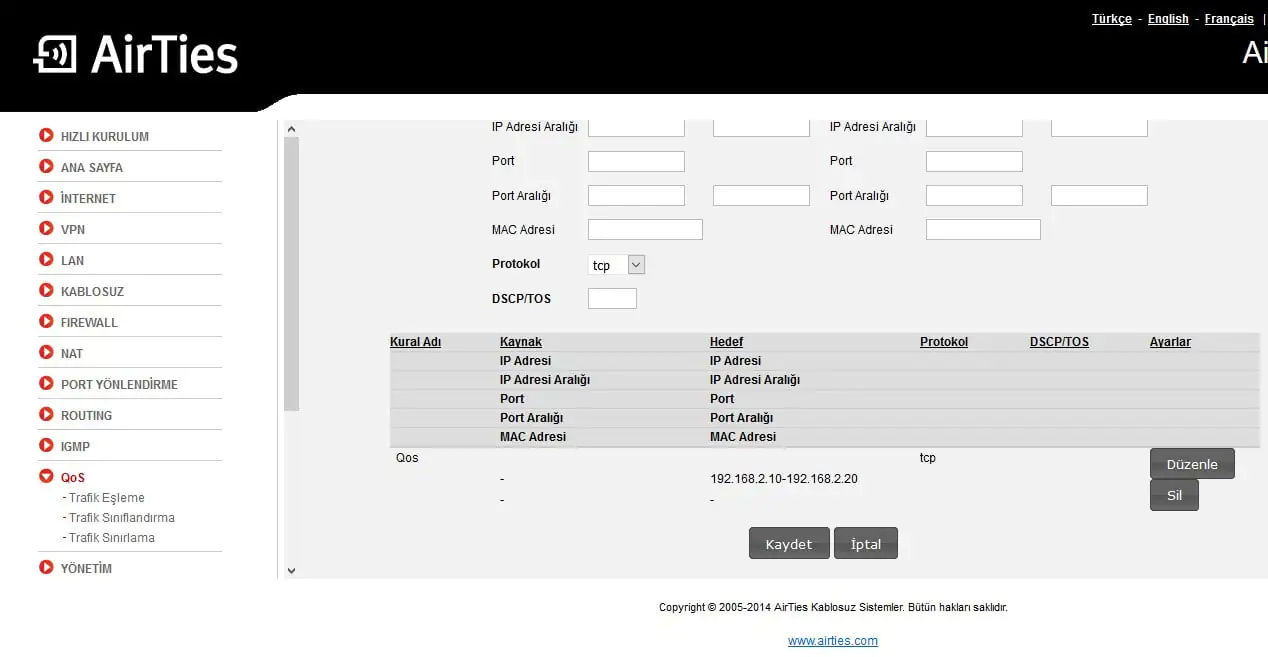The image size is (1268, 657).
Task: Click the DSCP/TOS input field
Action: pyautogui.click(x=612, y=299)
